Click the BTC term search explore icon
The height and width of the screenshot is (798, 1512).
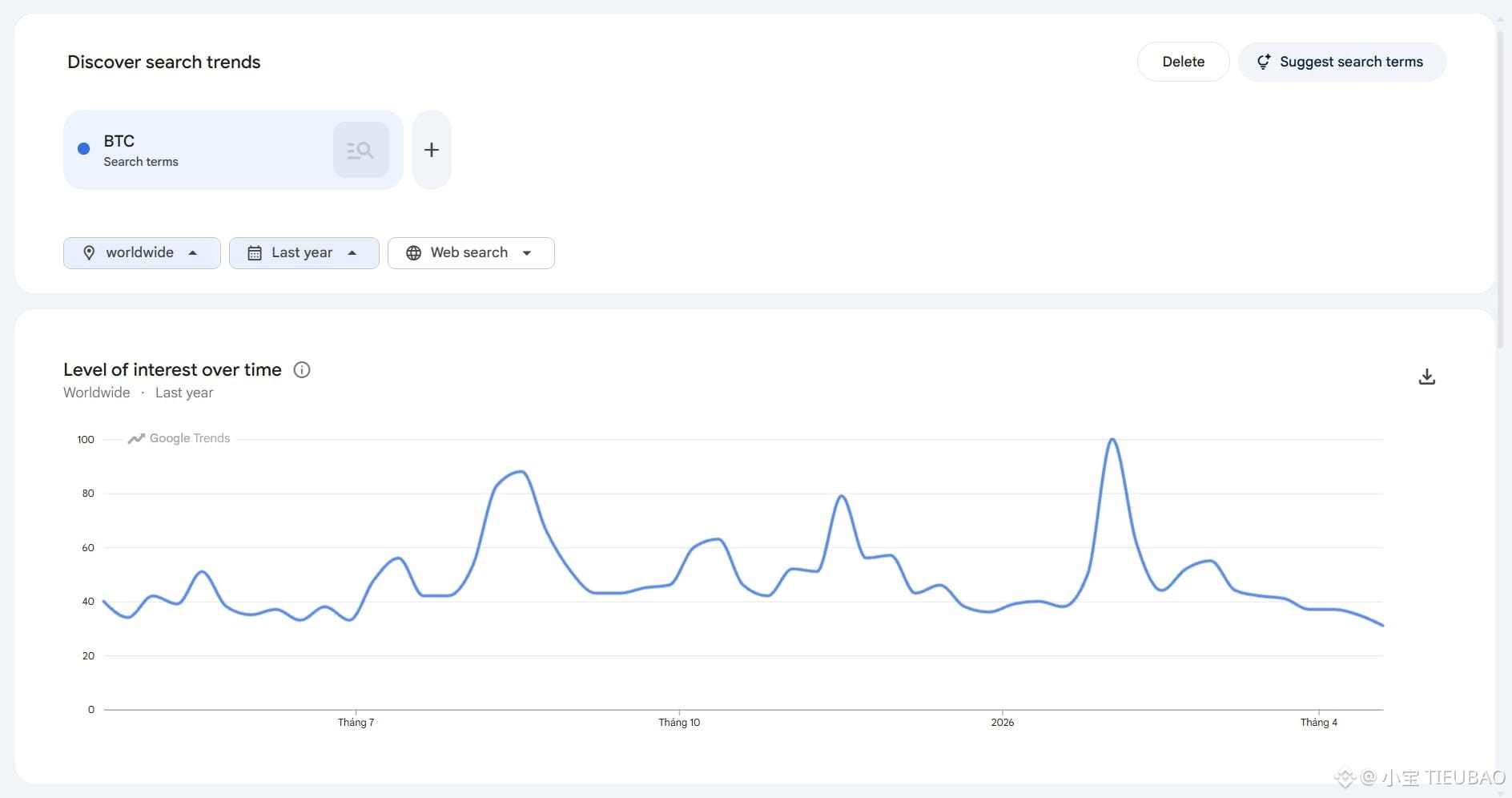360,150
